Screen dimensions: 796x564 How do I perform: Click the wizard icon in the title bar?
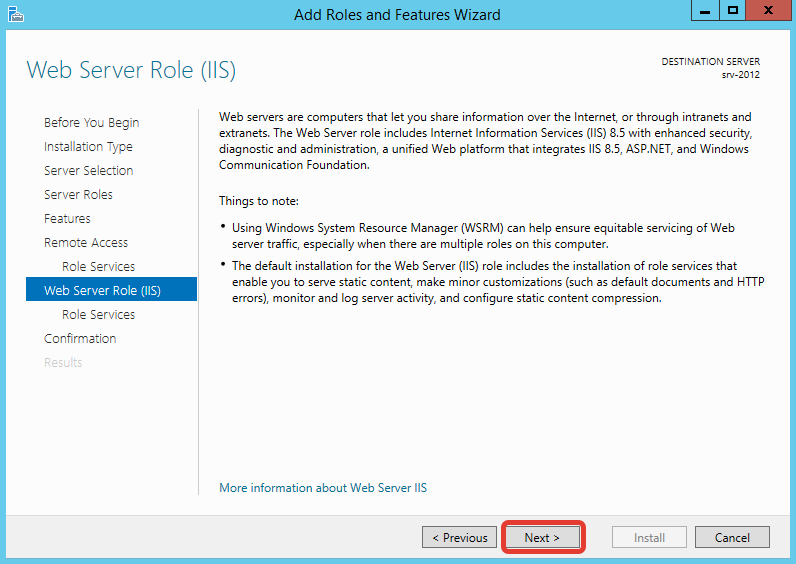16,14
